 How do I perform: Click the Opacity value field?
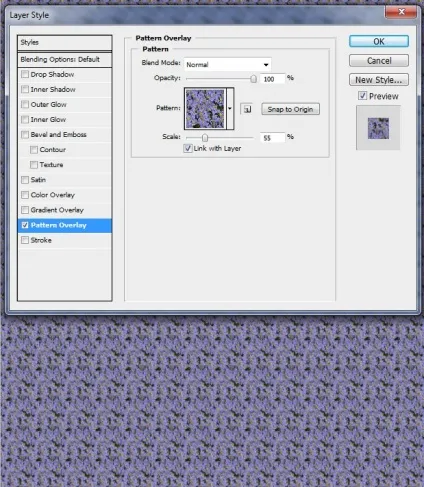coord(273,79)
